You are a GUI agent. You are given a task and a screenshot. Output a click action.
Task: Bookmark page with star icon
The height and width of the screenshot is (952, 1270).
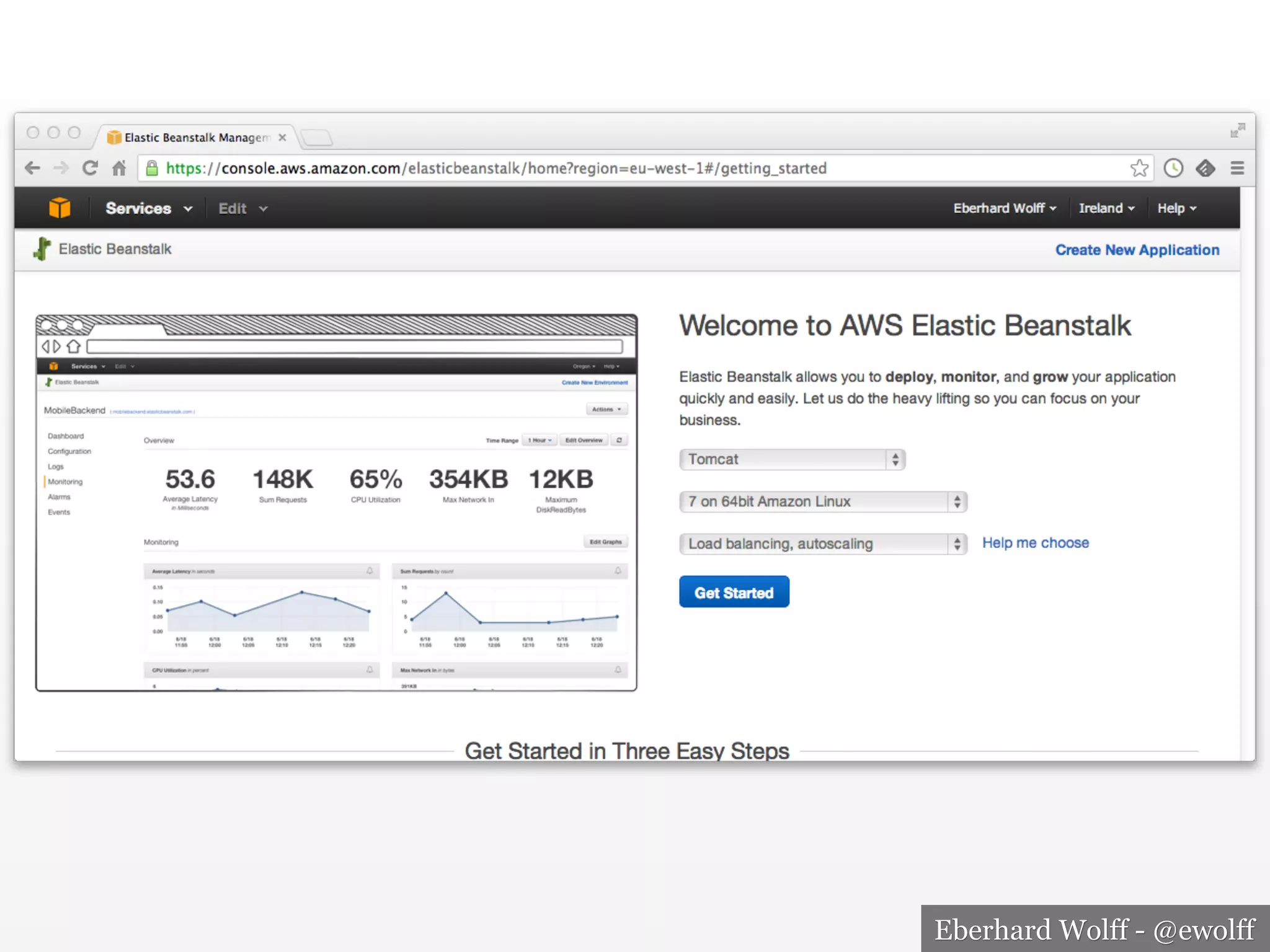coord(1139,168)
